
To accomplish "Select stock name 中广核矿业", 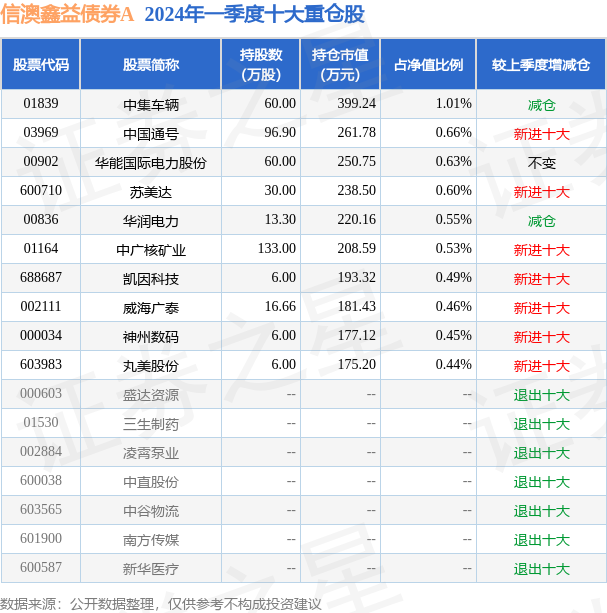I will 151,249.
